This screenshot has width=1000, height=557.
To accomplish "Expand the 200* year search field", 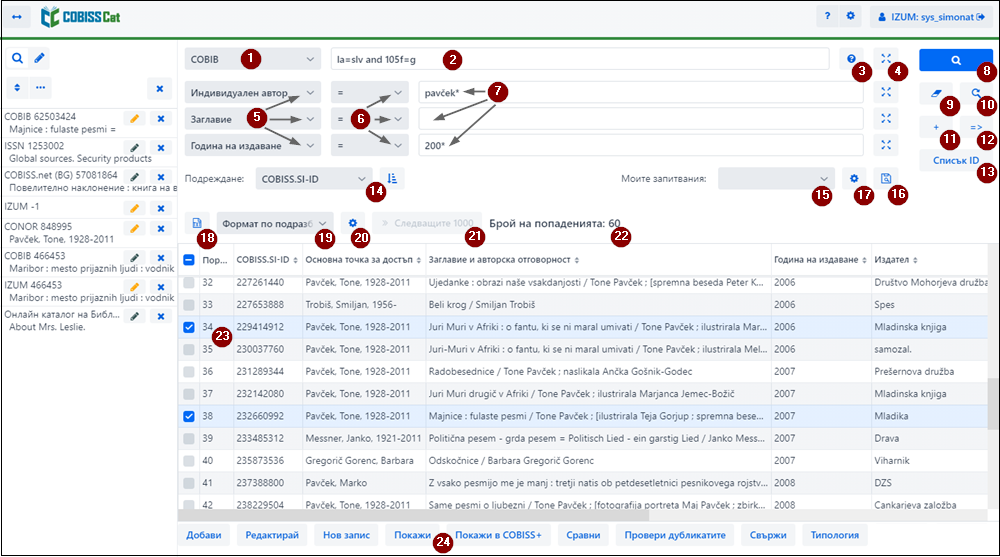I will point(886,145).
